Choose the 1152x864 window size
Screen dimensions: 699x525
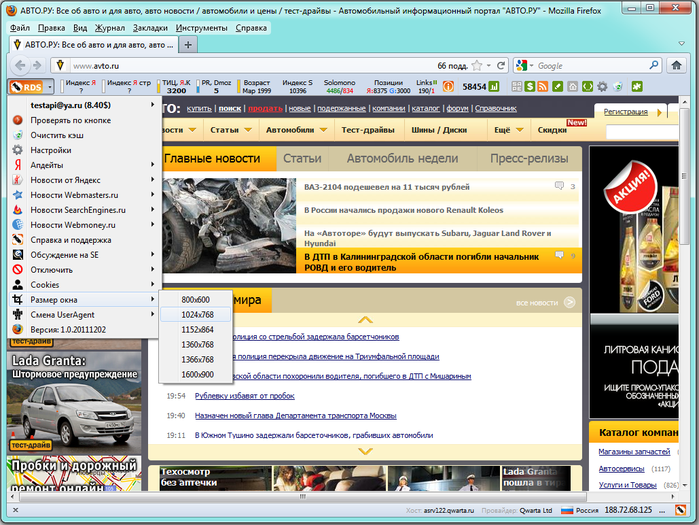[x=195, y=329]
